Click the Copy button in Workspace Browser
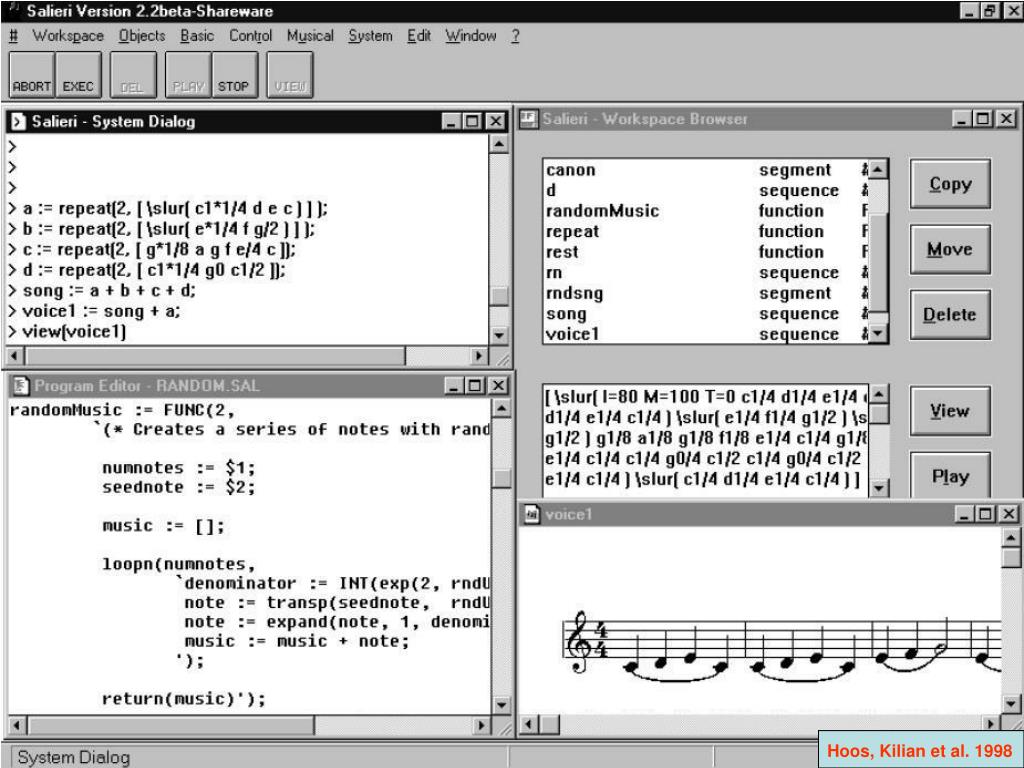Viewport: 1024px width, 768px height. 950,184
